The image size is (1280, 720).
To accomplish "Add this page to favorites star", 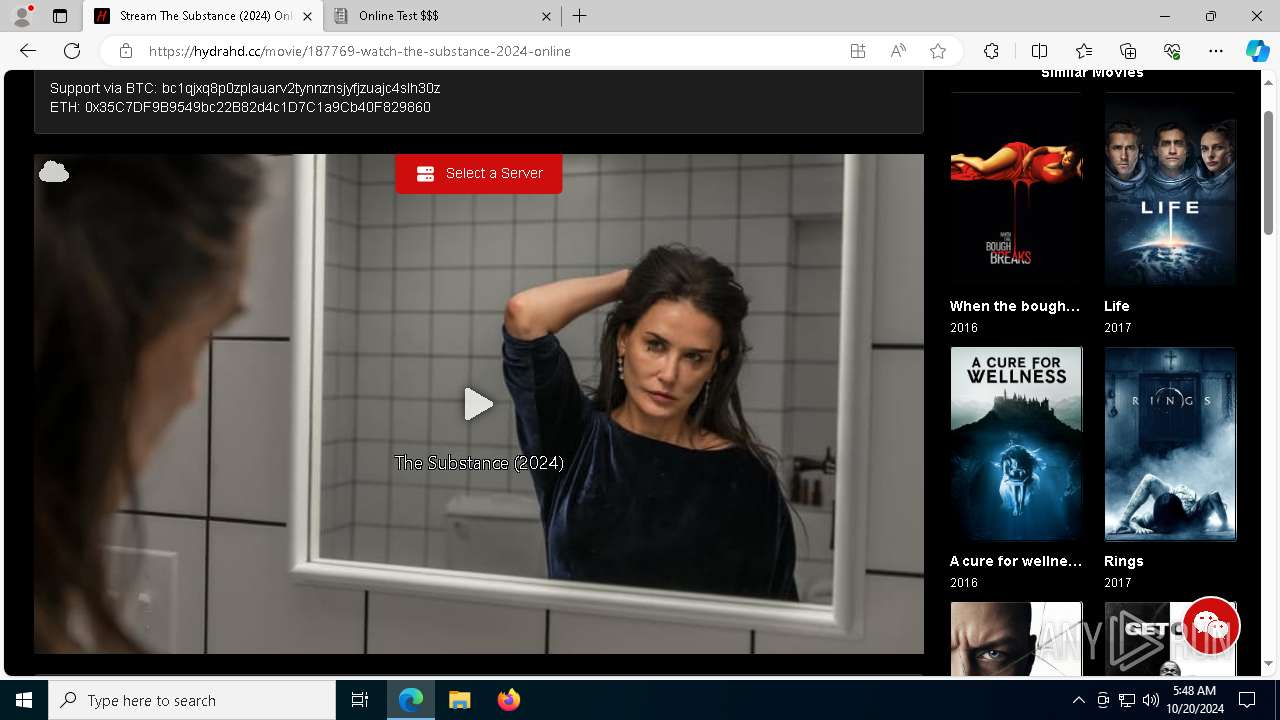I will (938, 51).
